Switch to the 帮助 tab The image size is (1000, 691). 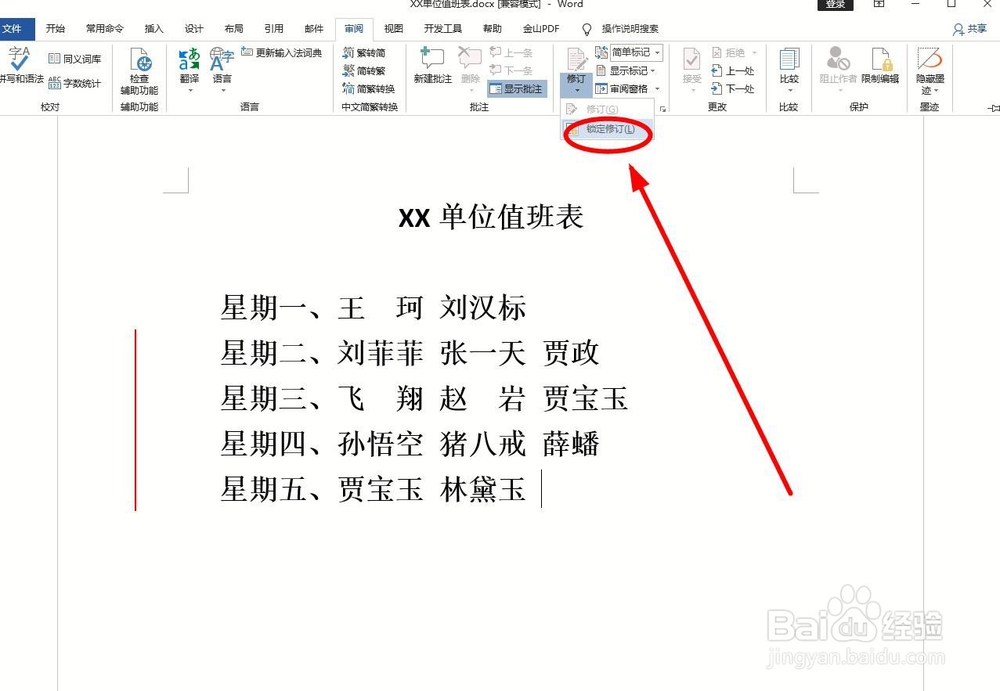[492, 29]
